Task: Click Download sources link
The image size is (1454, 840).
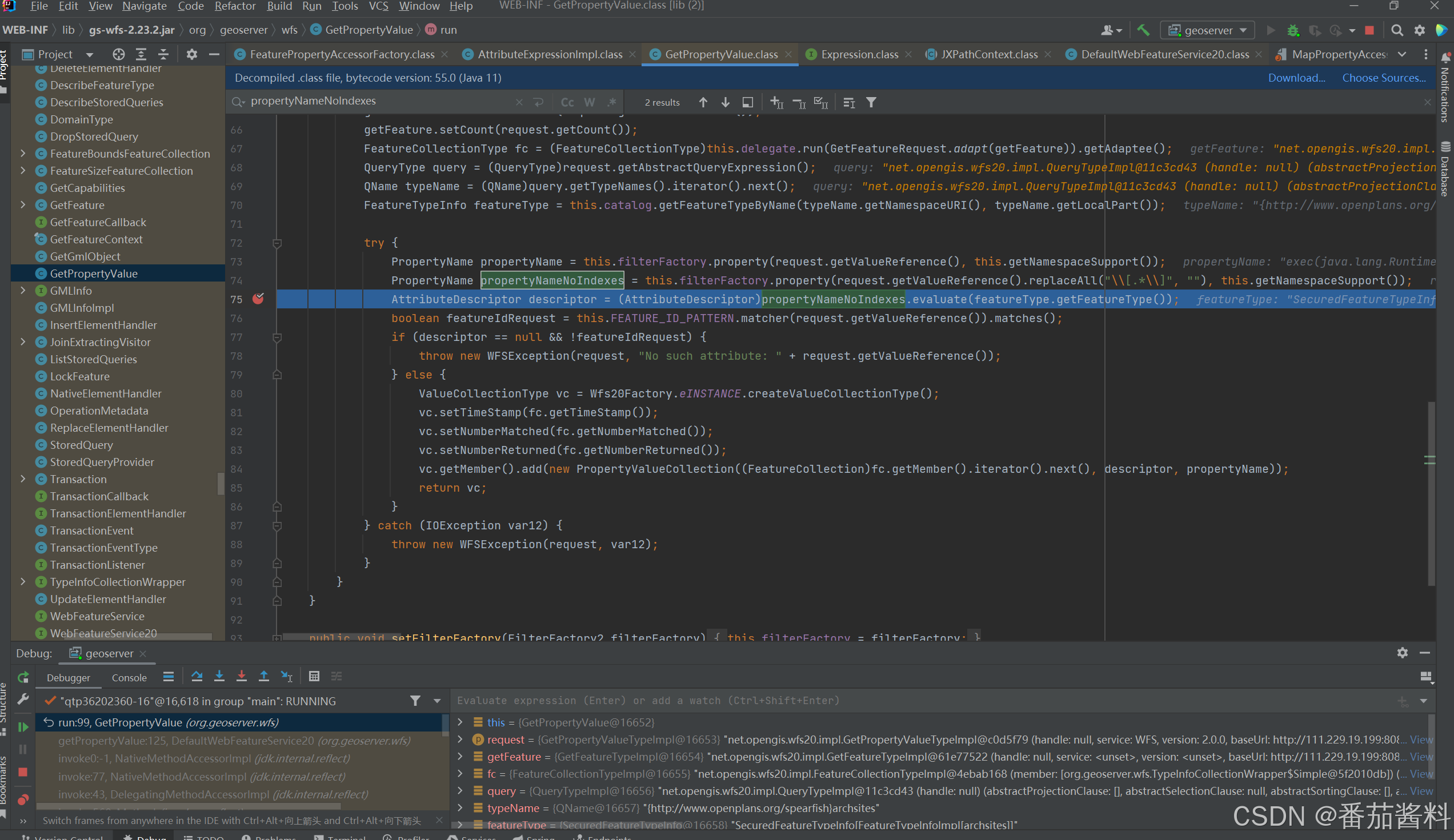Action: click(1296, 78)
